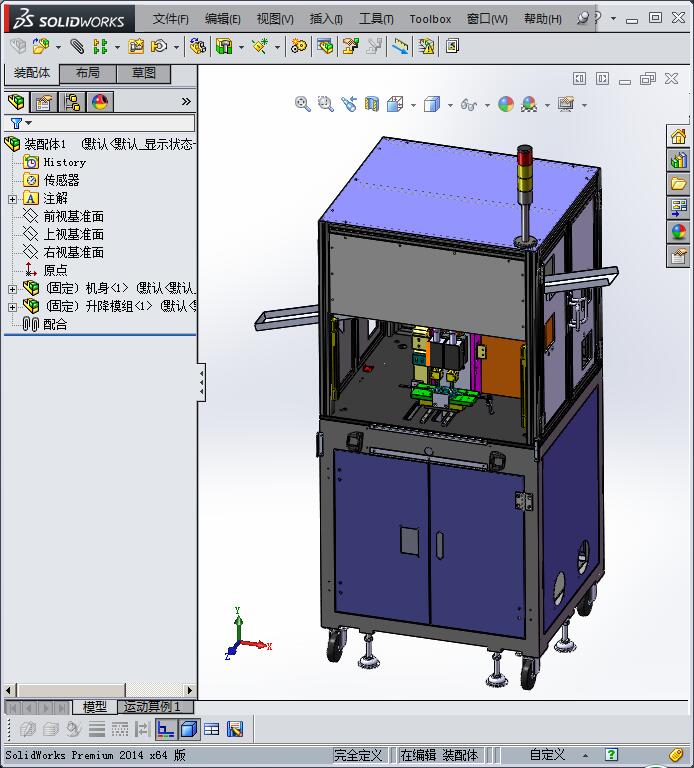Switch to the ConfigurationManager panel tab
The width and height of the screenshot is (694, 768).
(x=72, y=102)
